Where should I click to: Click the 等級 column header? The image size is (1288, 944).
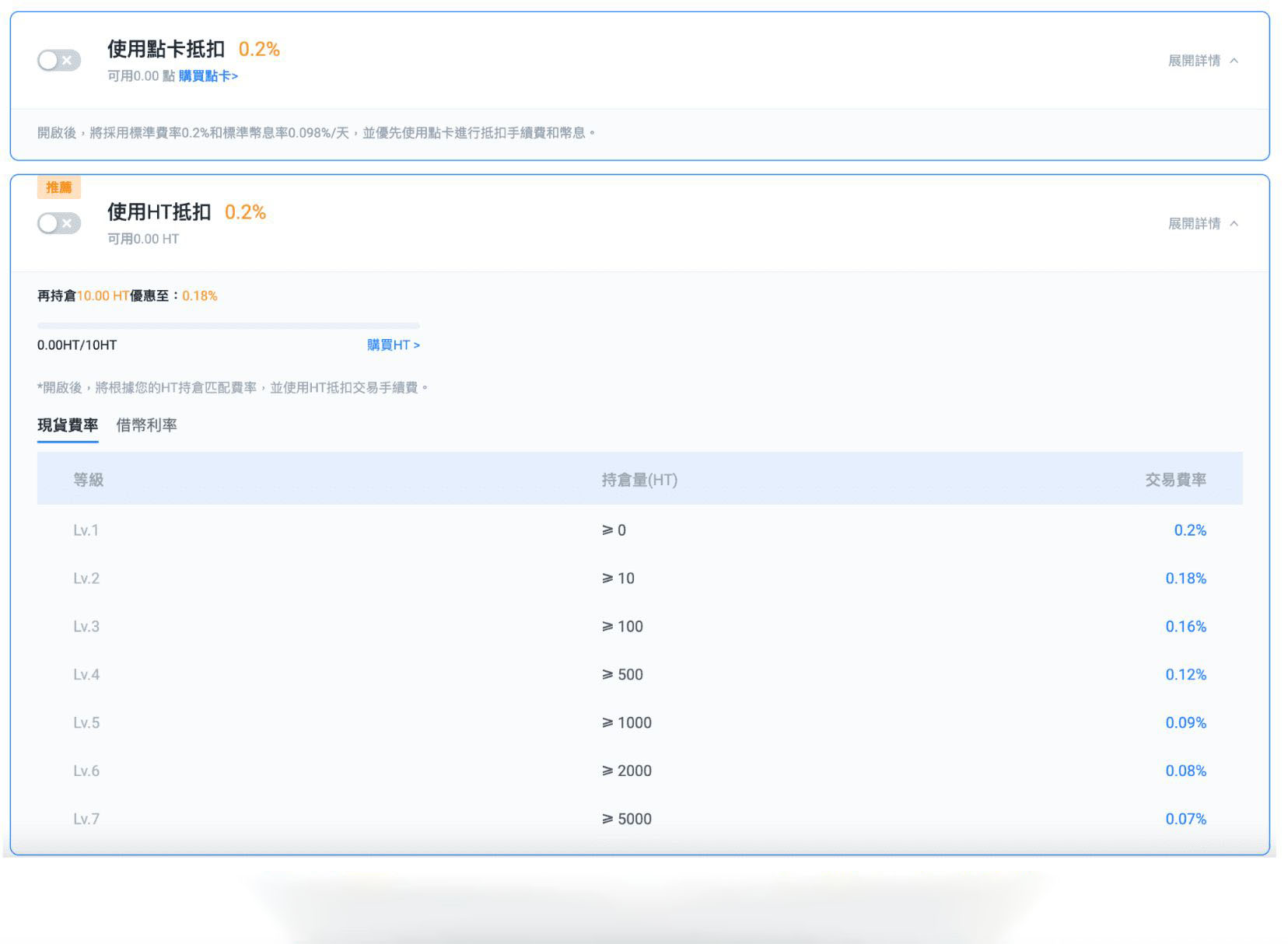pos(89,480)
